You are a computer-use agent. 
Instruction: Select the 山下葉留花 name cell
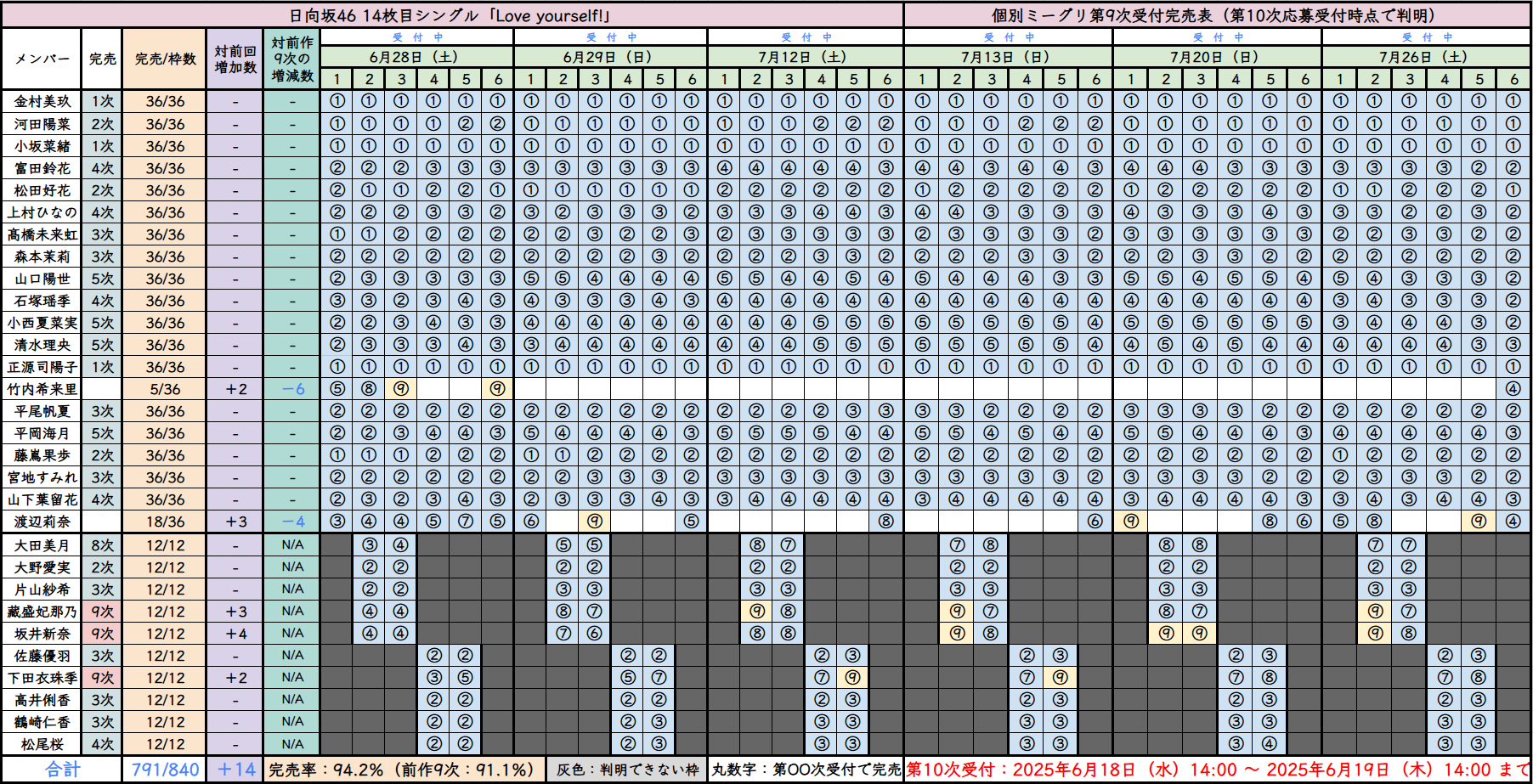point(42,499)
